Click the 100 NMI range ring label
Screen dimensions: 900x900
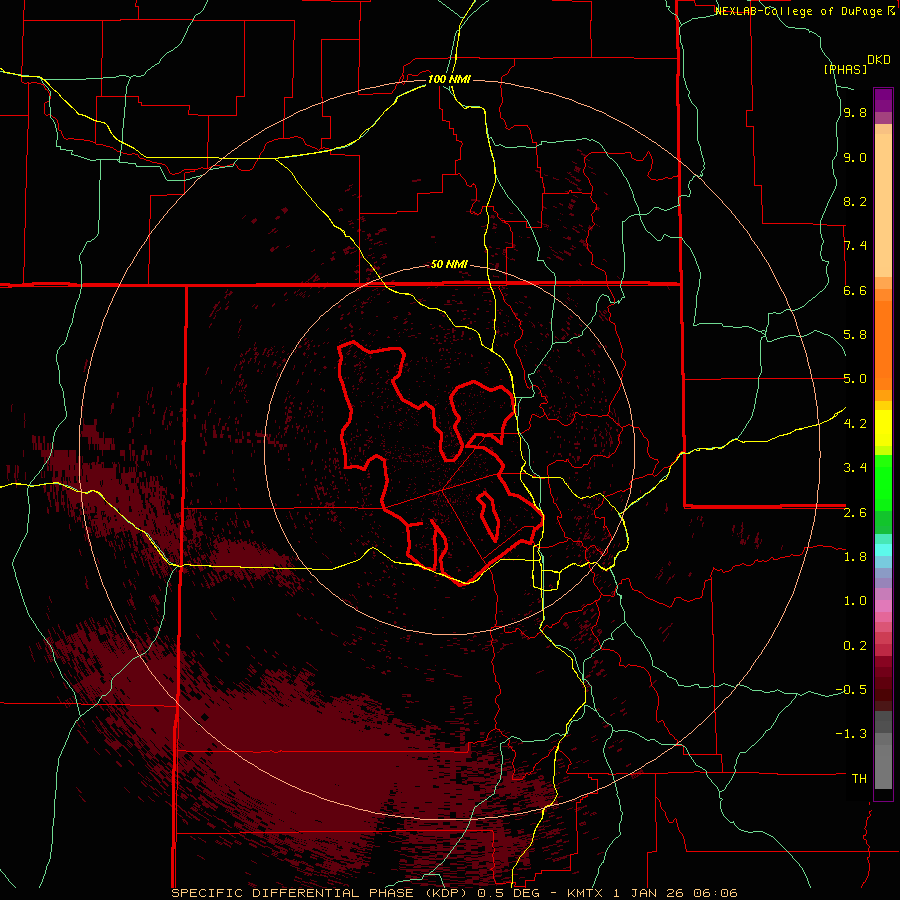(449, 79)
